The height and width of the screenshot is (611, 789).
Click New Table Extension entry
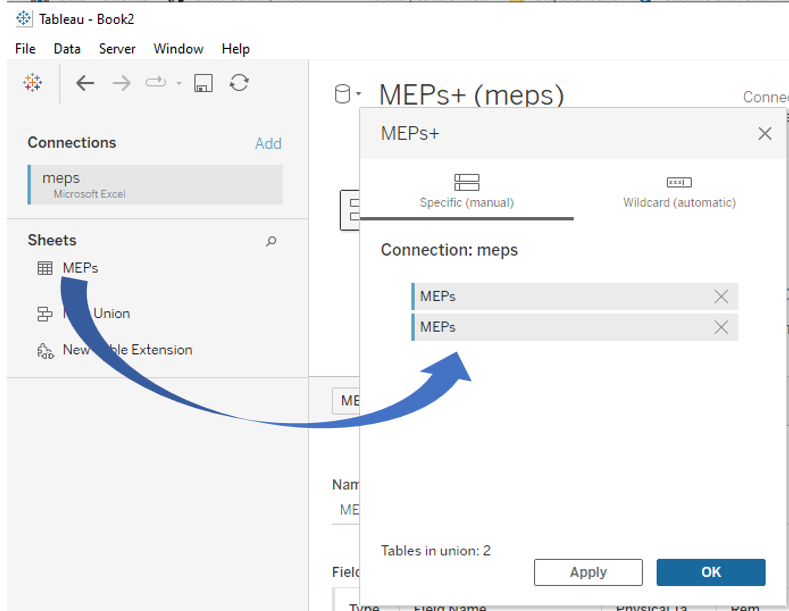click(x=127, y=350)
